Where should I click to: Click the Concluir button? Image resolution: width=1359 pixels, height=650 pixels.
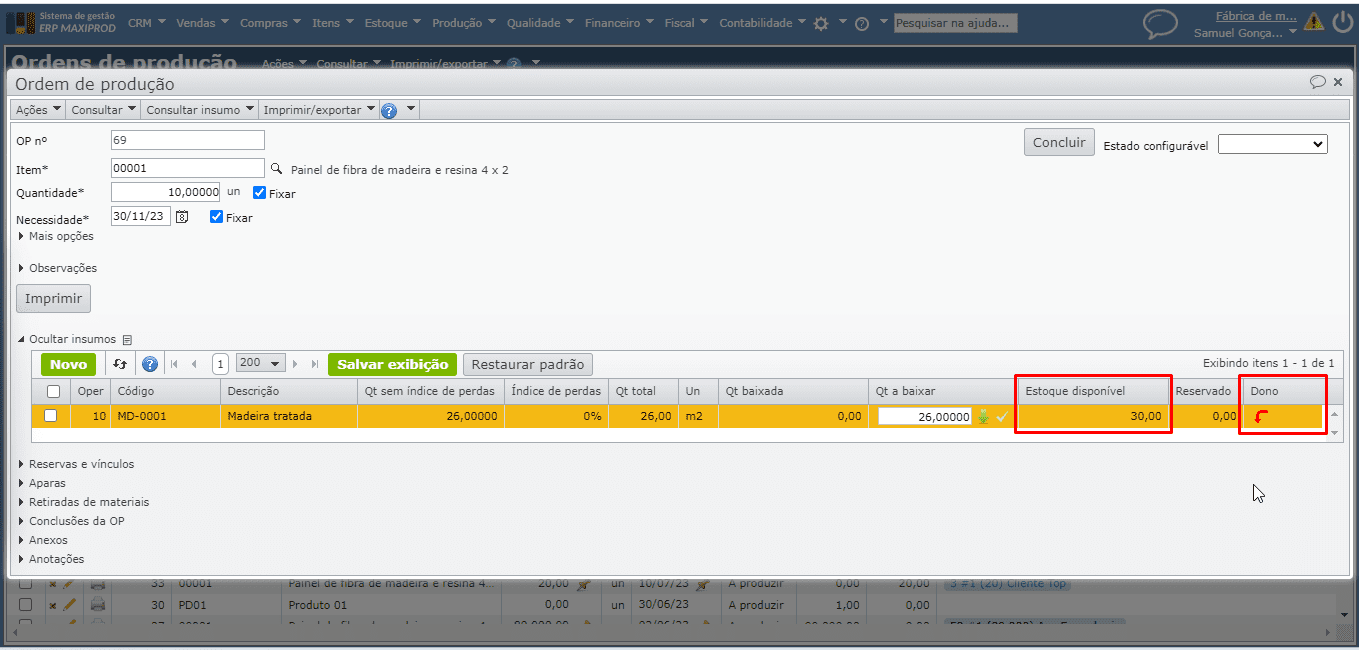tap(1059, 143)
